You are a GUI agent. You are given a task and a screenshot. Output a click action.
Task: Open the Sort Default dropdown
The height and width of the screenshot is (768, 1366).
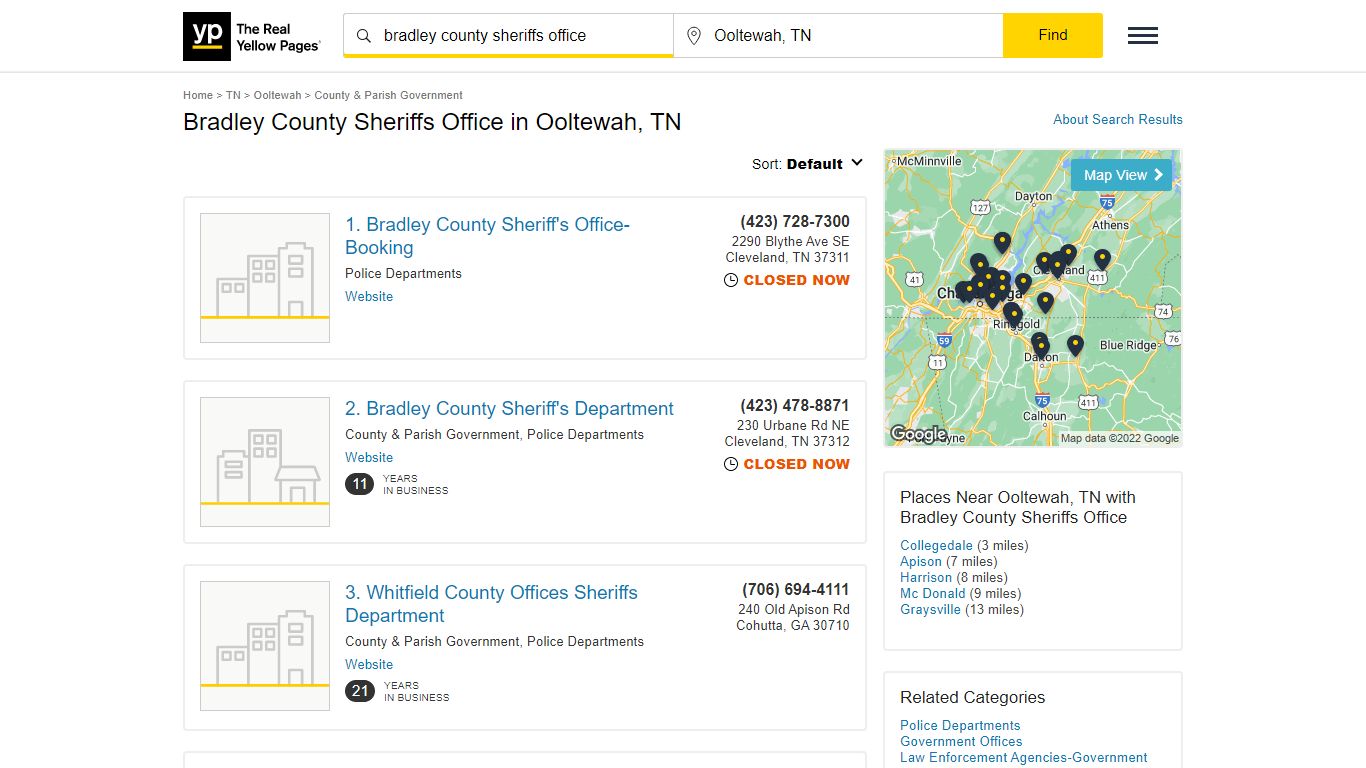[x=808, y=164]
